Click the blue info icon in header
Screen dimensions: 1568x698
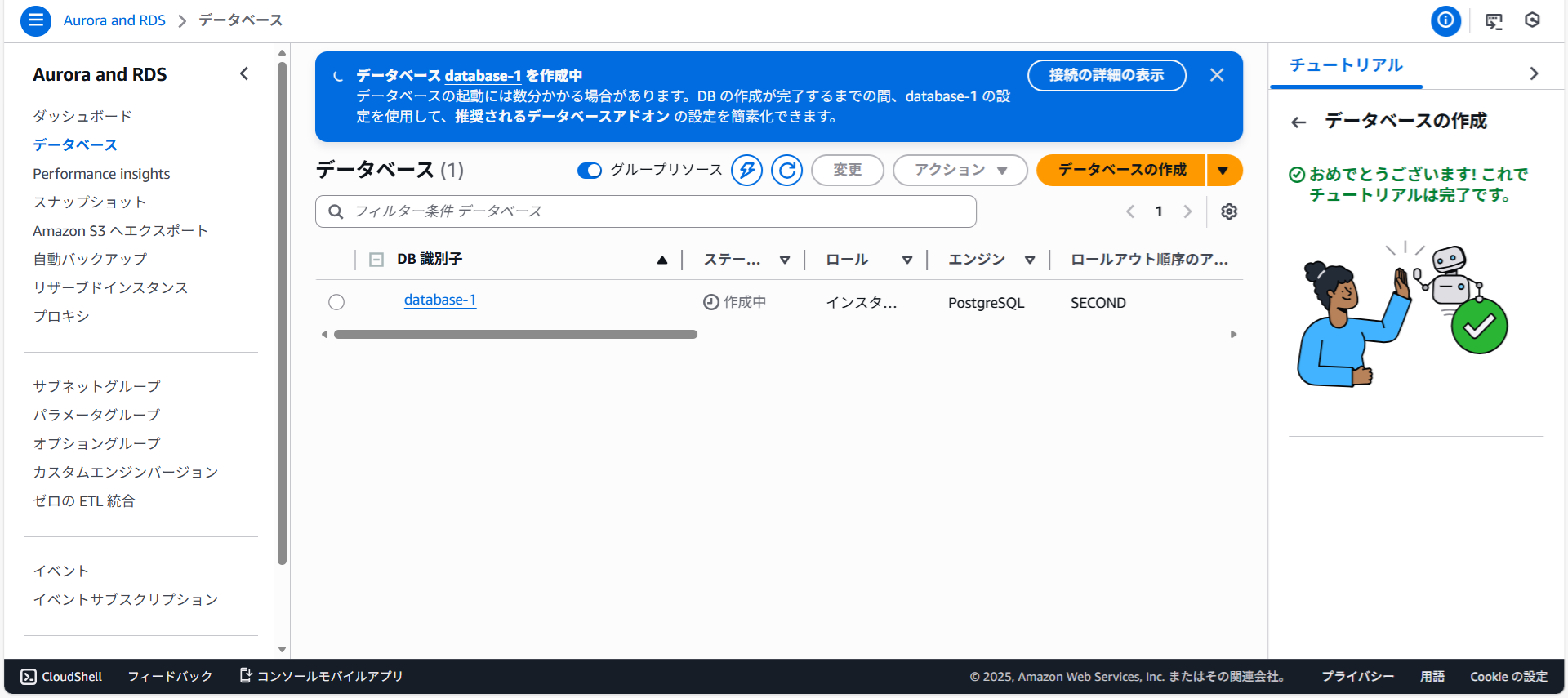click(x=1445, y=20)
